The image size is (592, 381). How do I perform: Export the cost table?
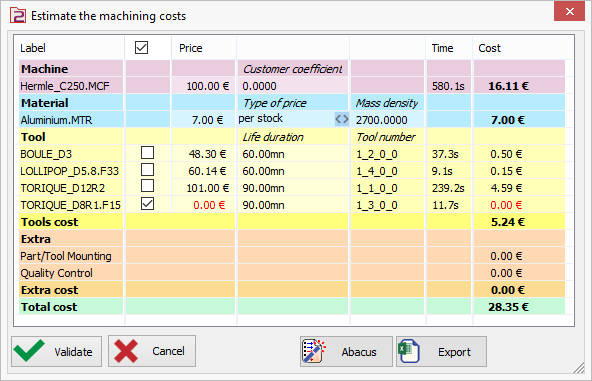tap(441, 351)
